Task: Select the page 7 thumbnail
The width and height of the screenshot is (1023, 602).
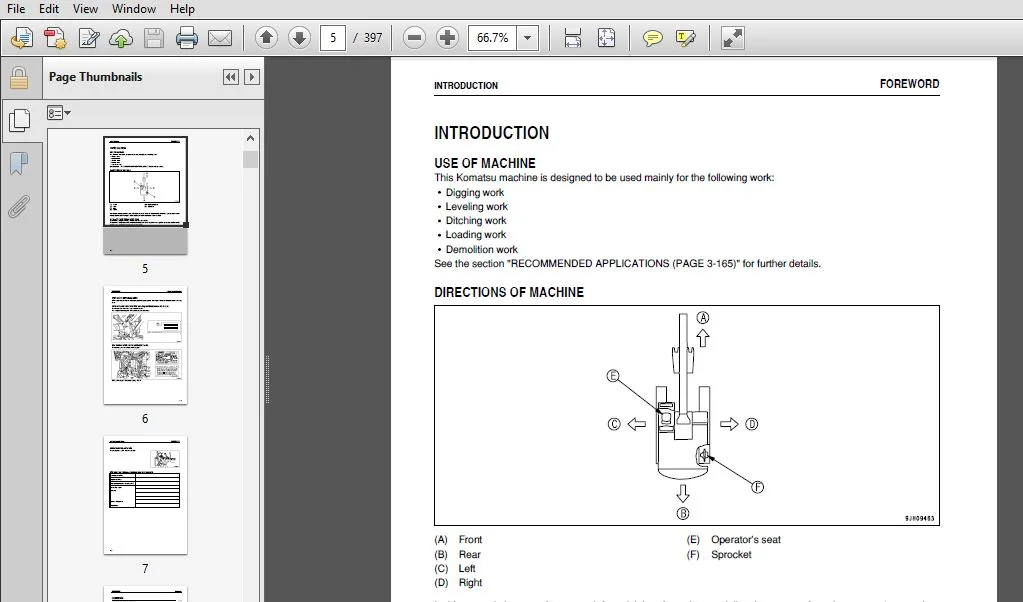Action: click(x=145, y=495)
